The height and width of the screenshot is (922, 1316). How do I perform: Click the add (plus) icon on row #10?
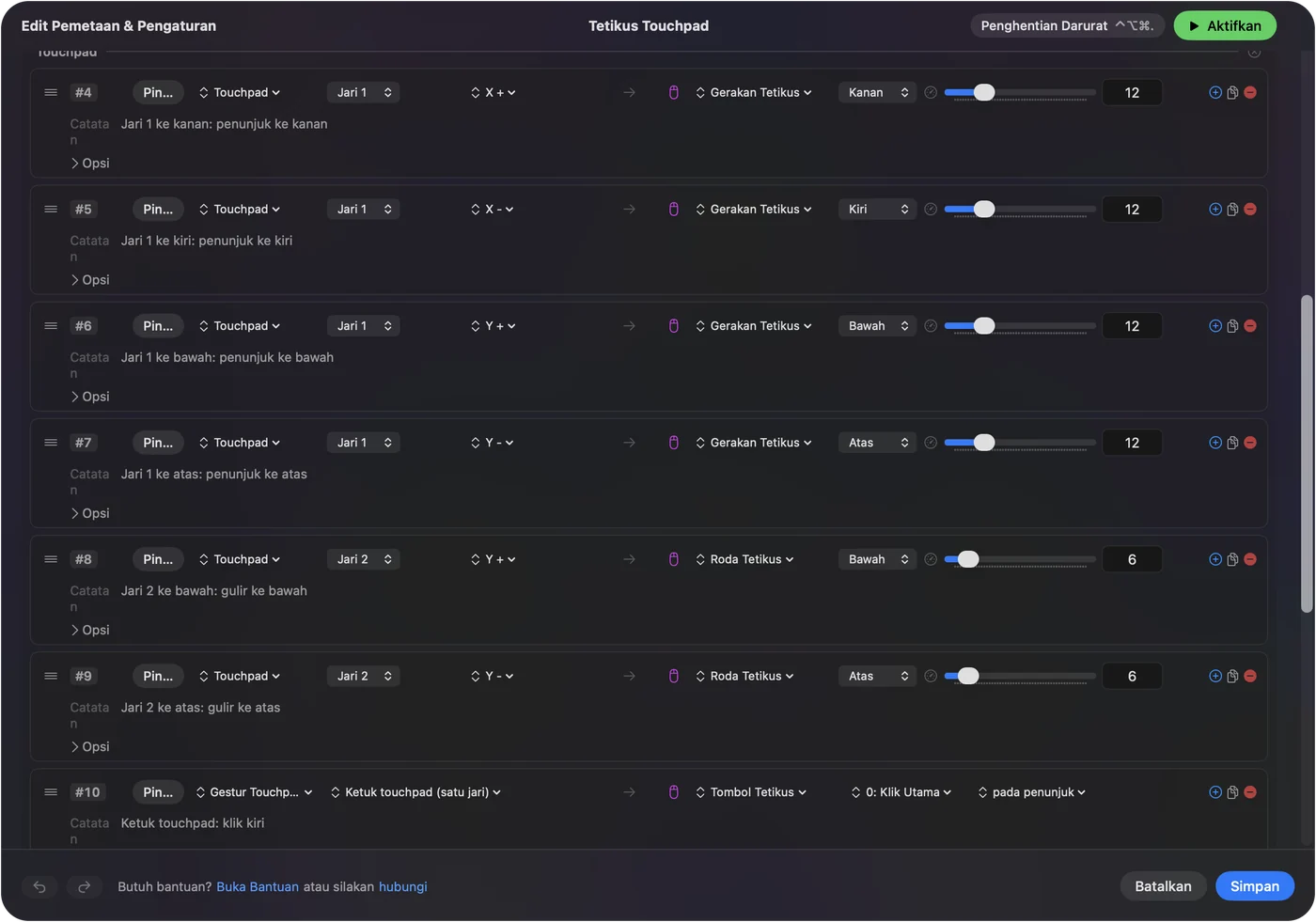click(1215, 792)
